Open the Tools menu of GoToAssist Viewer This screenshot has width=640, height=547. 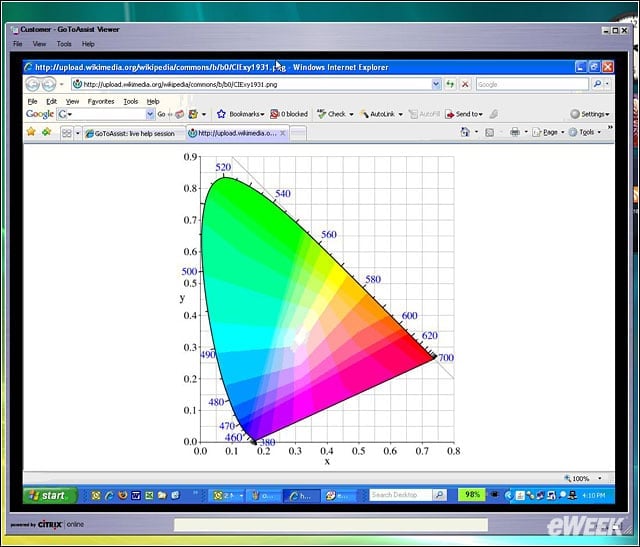point(64,44)
